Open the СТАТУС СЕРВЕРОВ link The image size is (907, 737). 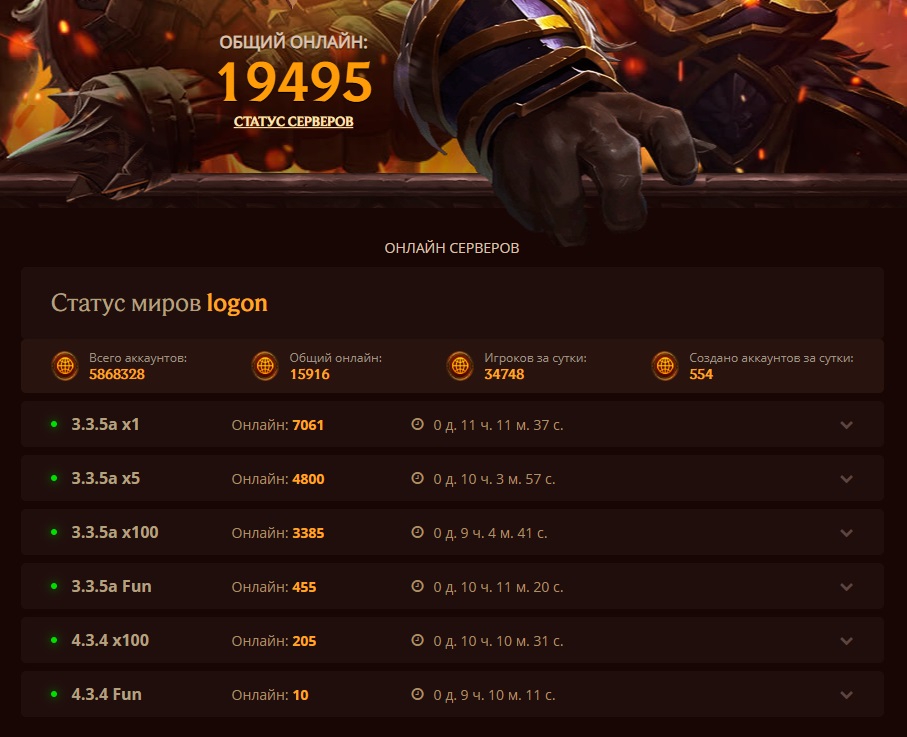point(293,121)
